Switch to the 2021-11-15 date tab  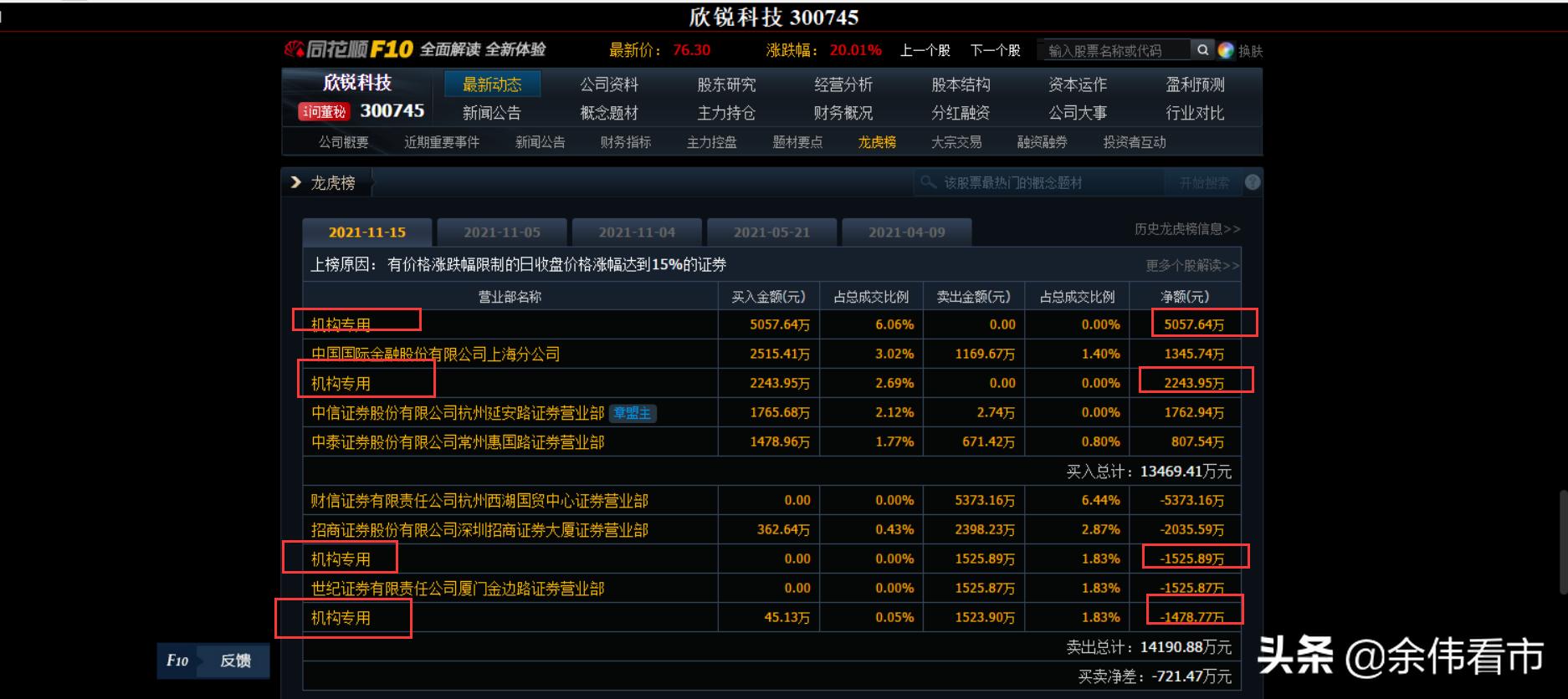point(367,232)
